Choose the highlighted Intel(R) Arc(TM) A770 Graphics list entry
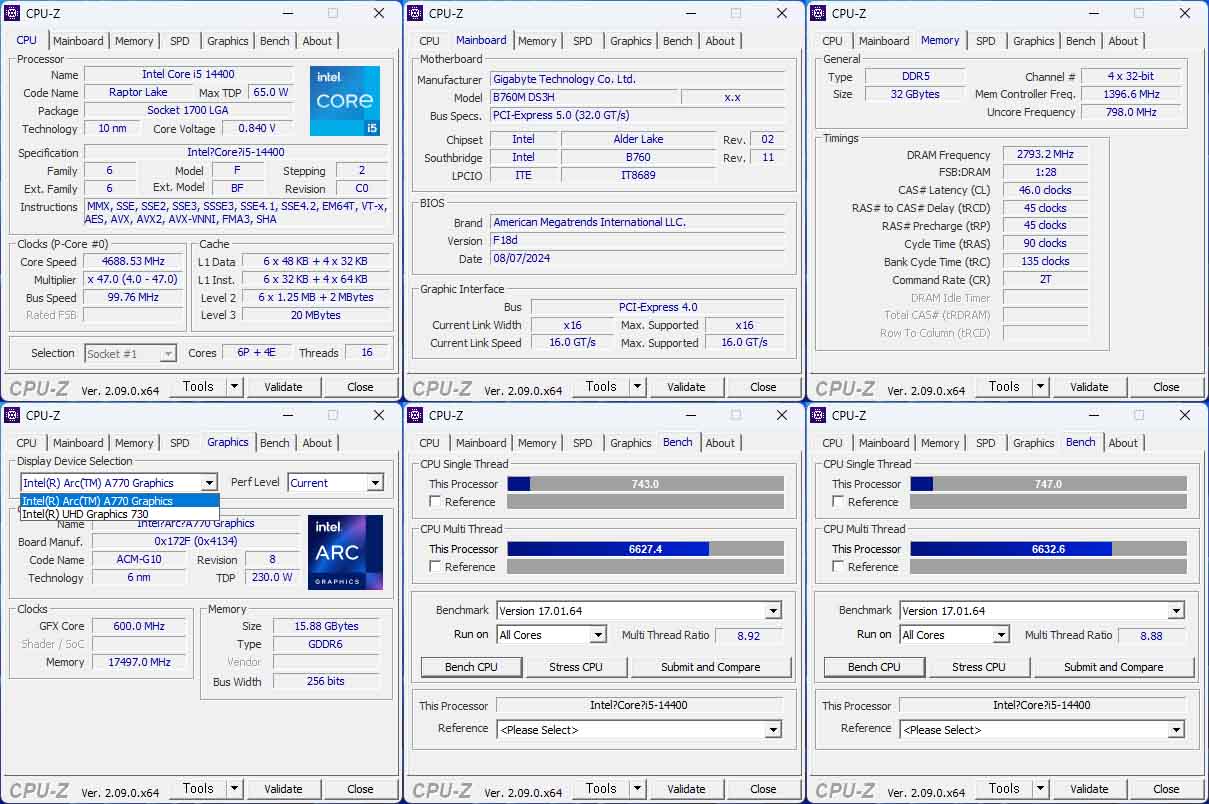The width and height of the screenshot is (1209, 804). (x=119, y=501)
